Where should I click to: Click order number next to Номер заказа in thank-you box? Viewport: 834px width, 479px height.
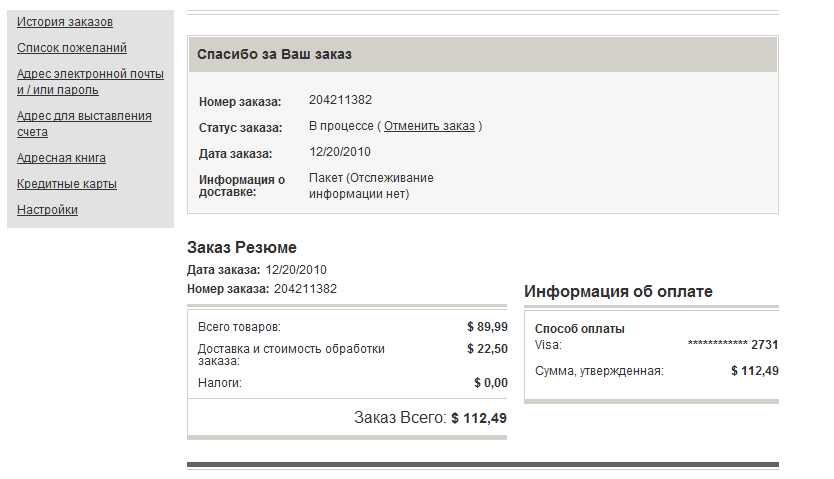340,100
